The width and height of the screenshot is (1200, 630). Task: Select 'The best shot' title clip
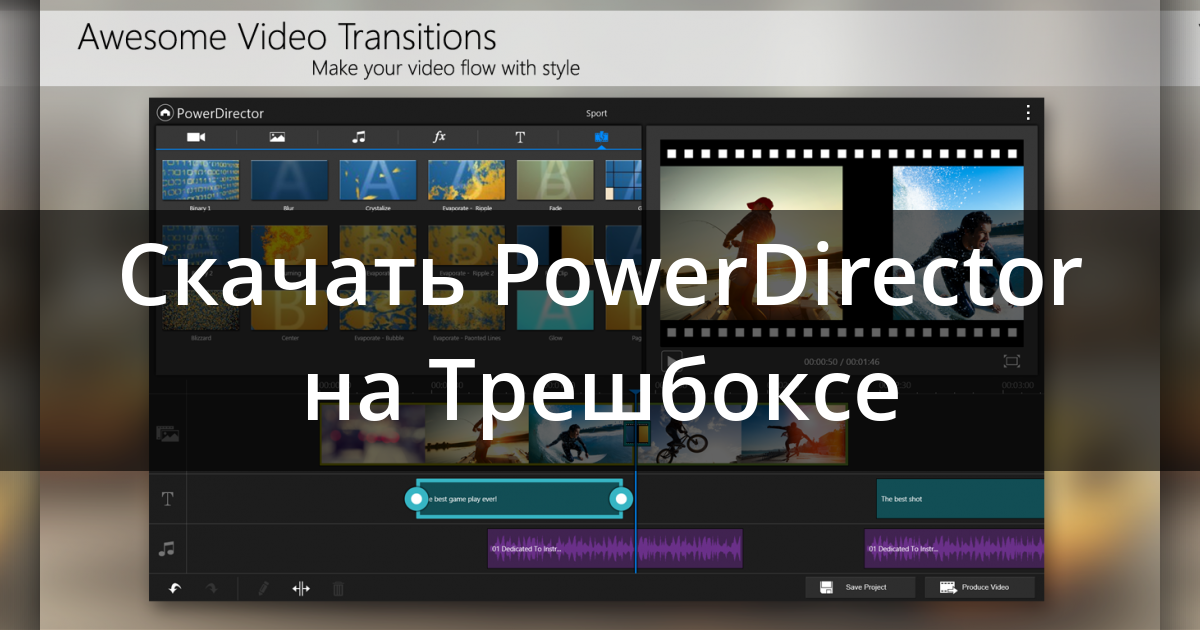[x=960, y=498]
